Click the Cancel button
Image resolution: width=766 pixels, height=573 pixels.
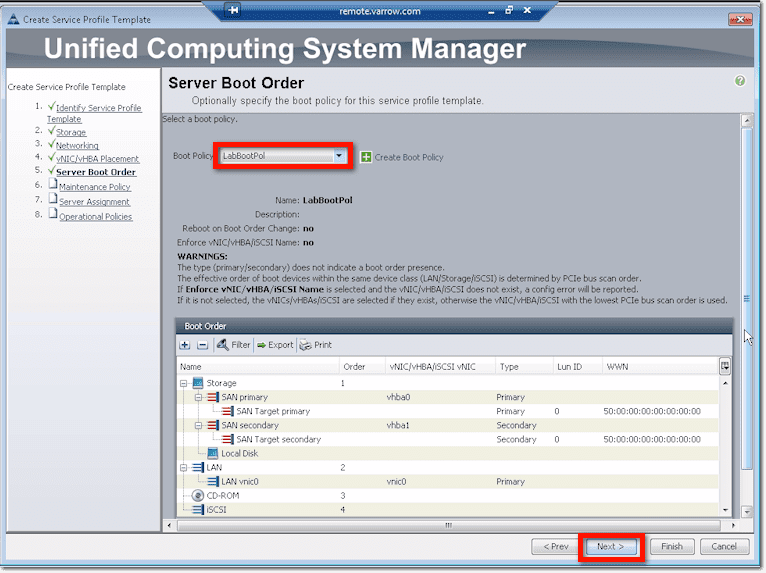coord(724,546)
